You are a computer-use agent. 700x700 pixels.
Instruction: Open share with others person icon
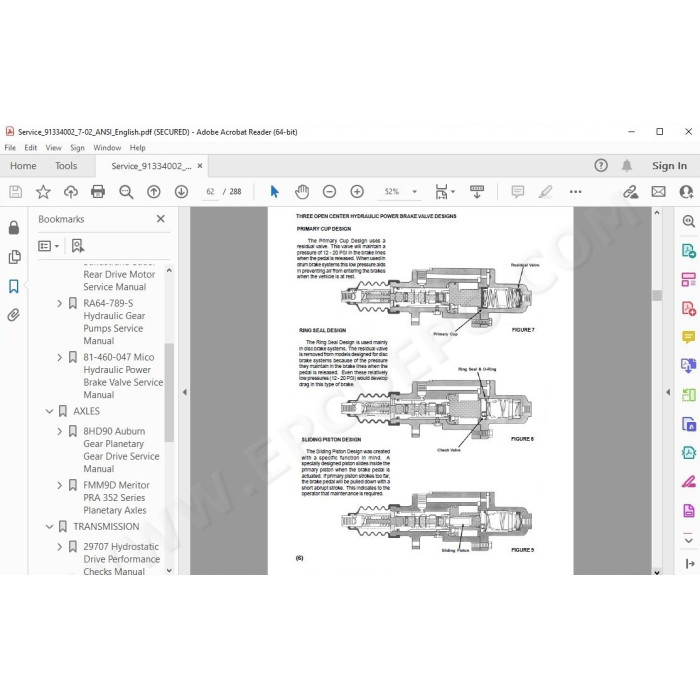(x=686, y=192)
